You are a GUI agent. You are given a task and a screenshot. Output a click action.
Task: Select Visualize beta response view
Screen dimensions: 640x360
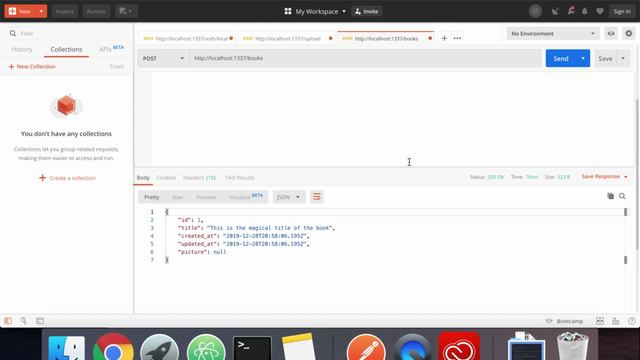[x=246, y=197]
